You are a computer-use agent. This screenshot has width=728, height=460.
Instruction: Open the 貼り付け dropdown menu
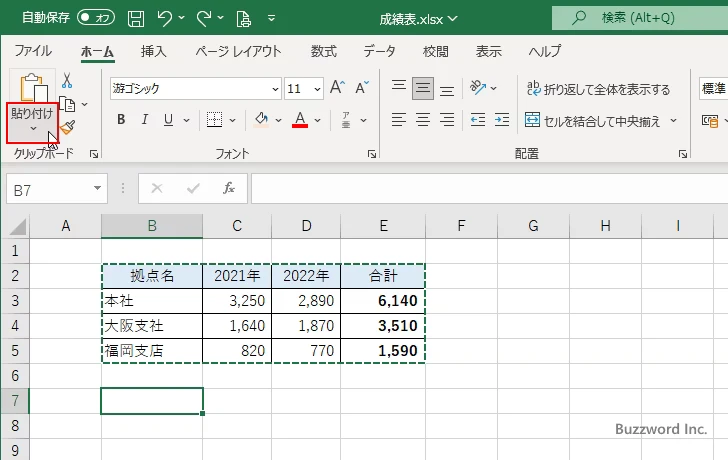pyautogui.click(x=32, y=123)
